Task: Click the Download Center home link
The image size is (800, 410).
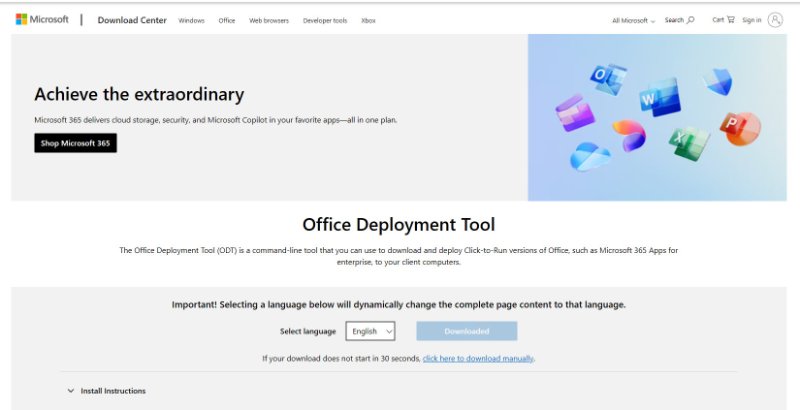Action: point(131,20)
